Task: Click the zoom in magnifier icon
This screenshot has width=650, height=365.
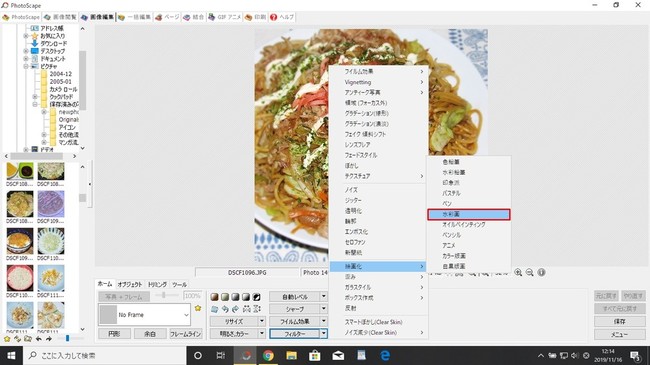Action: [518, 273]
